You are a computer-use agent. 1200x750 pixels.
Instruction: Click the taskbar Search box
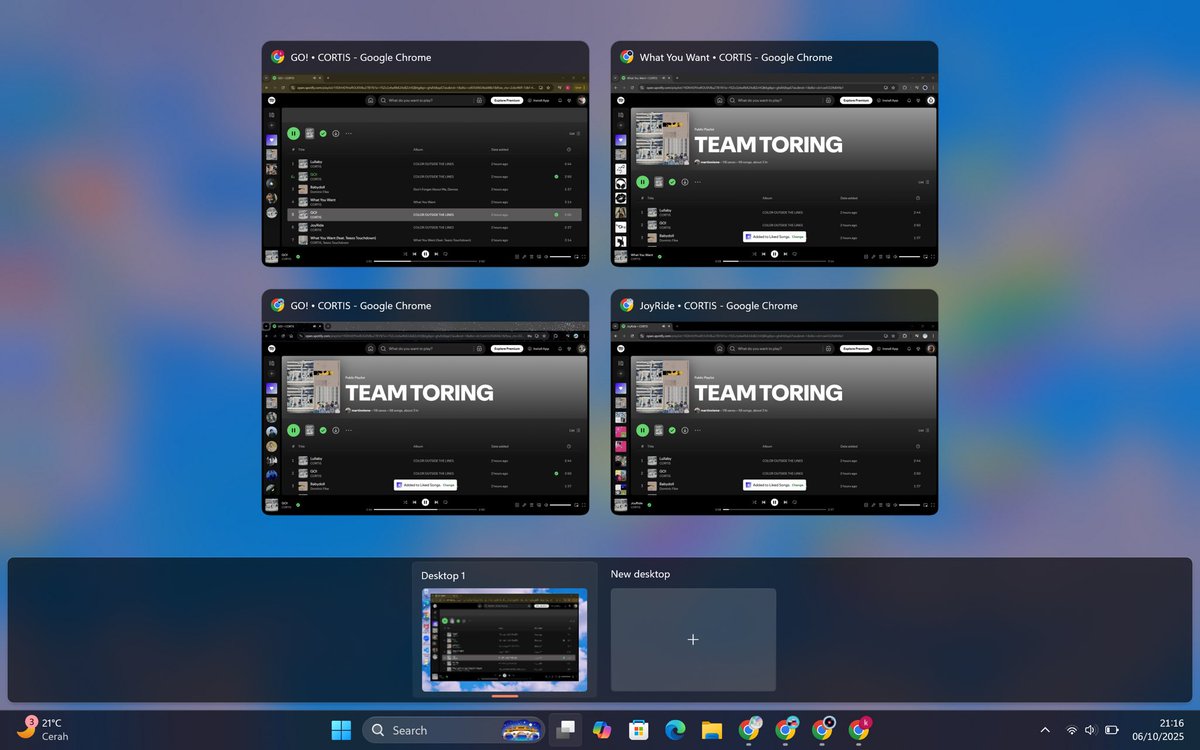(453, 730)
